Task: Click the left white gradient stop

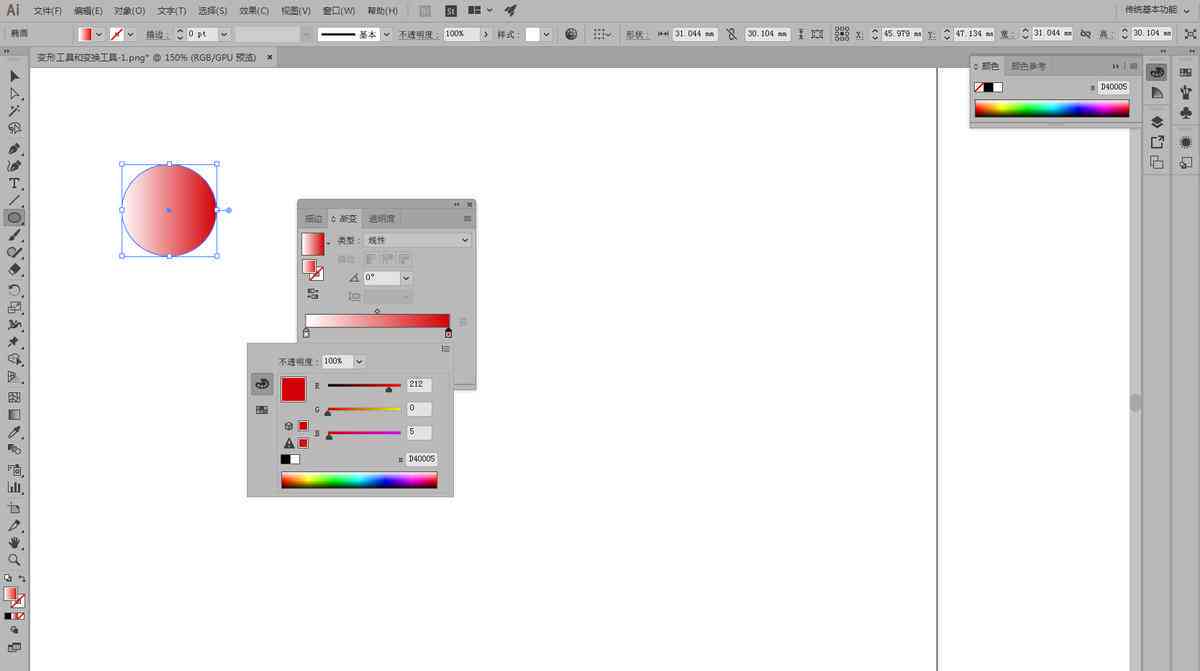Action: pos(306,333)
